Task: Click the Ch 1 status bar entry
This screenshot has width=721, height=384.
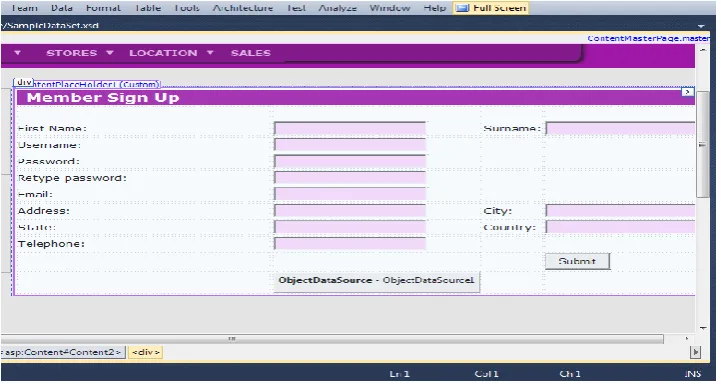Action: point(570,373)
